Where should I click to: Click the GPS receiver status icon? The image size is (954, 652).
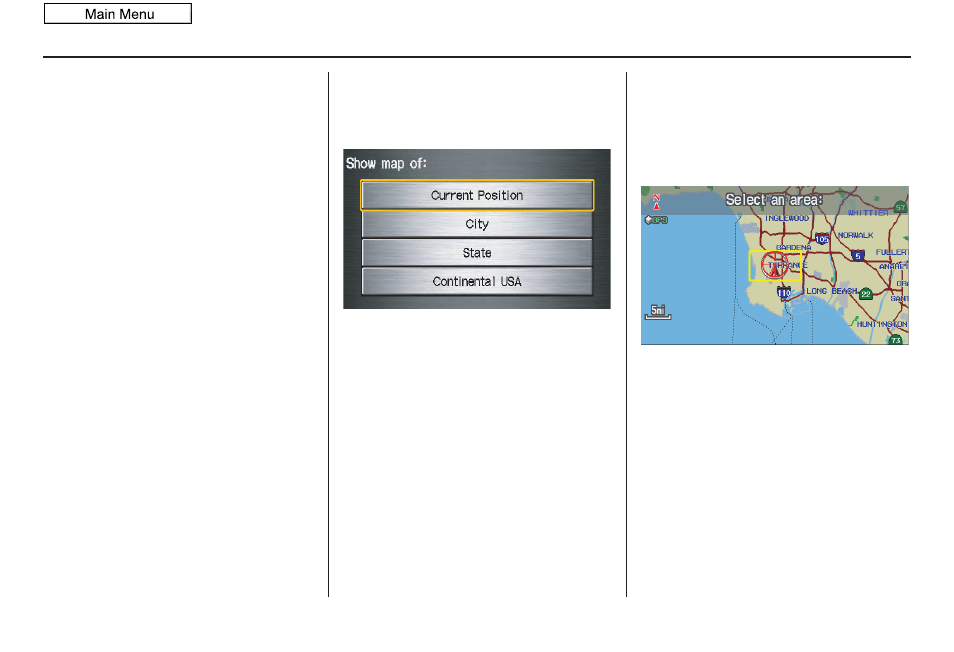point(656,219)
